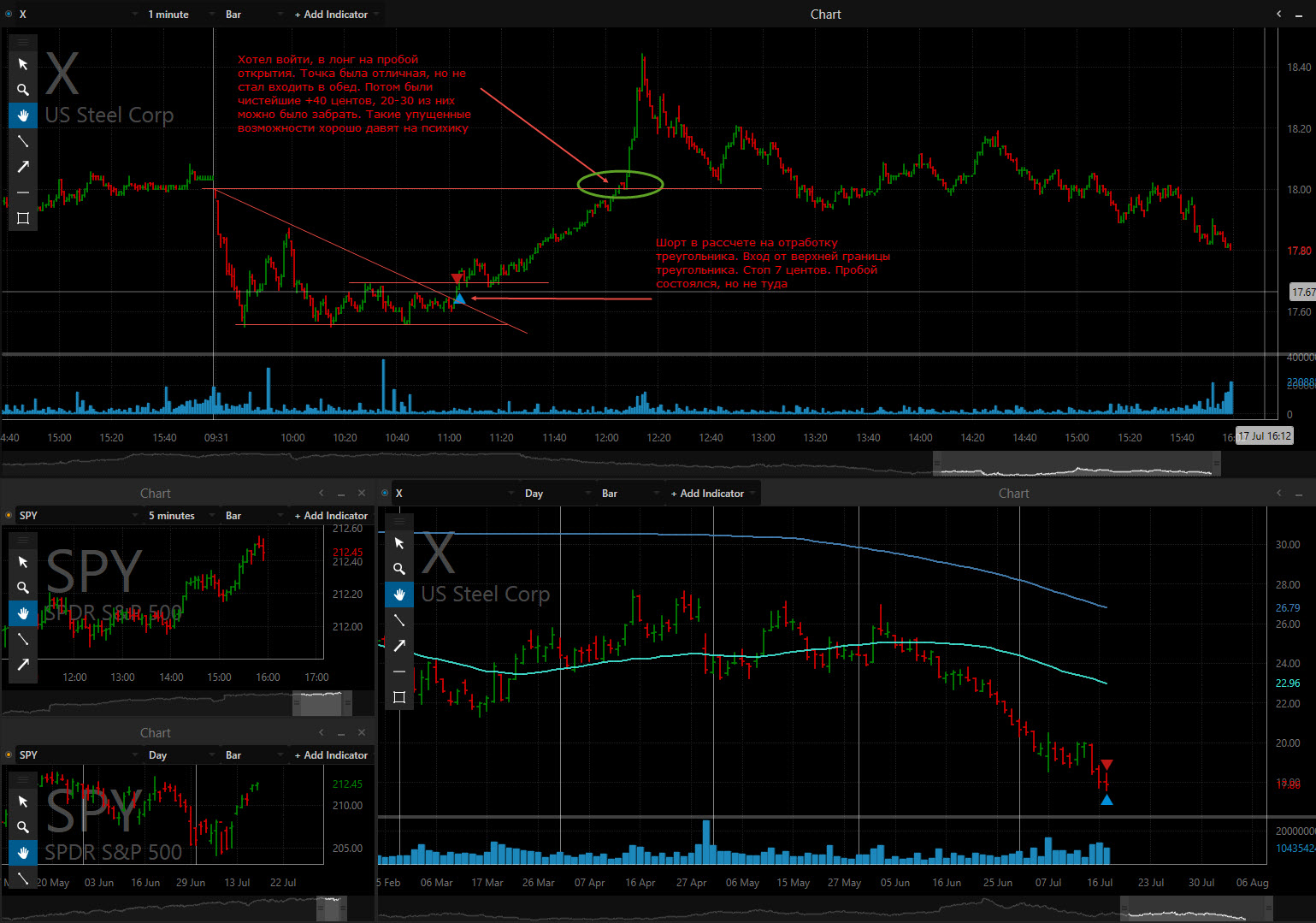
Task: Open the X symbol dropdown in the Day chart
Action: pos(454,494)
